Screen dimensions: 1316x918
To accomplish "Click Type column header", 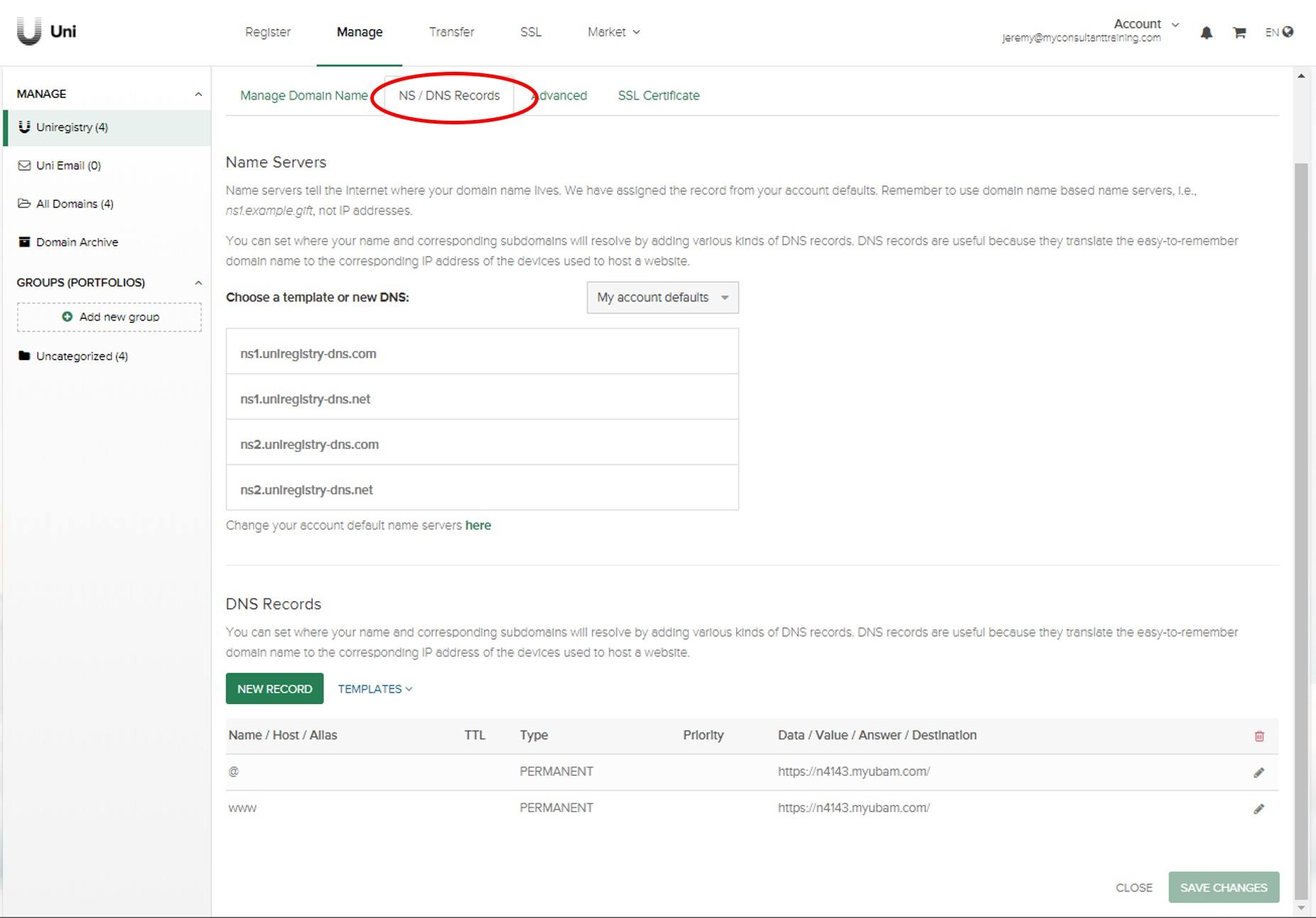I will coord(534,736).
